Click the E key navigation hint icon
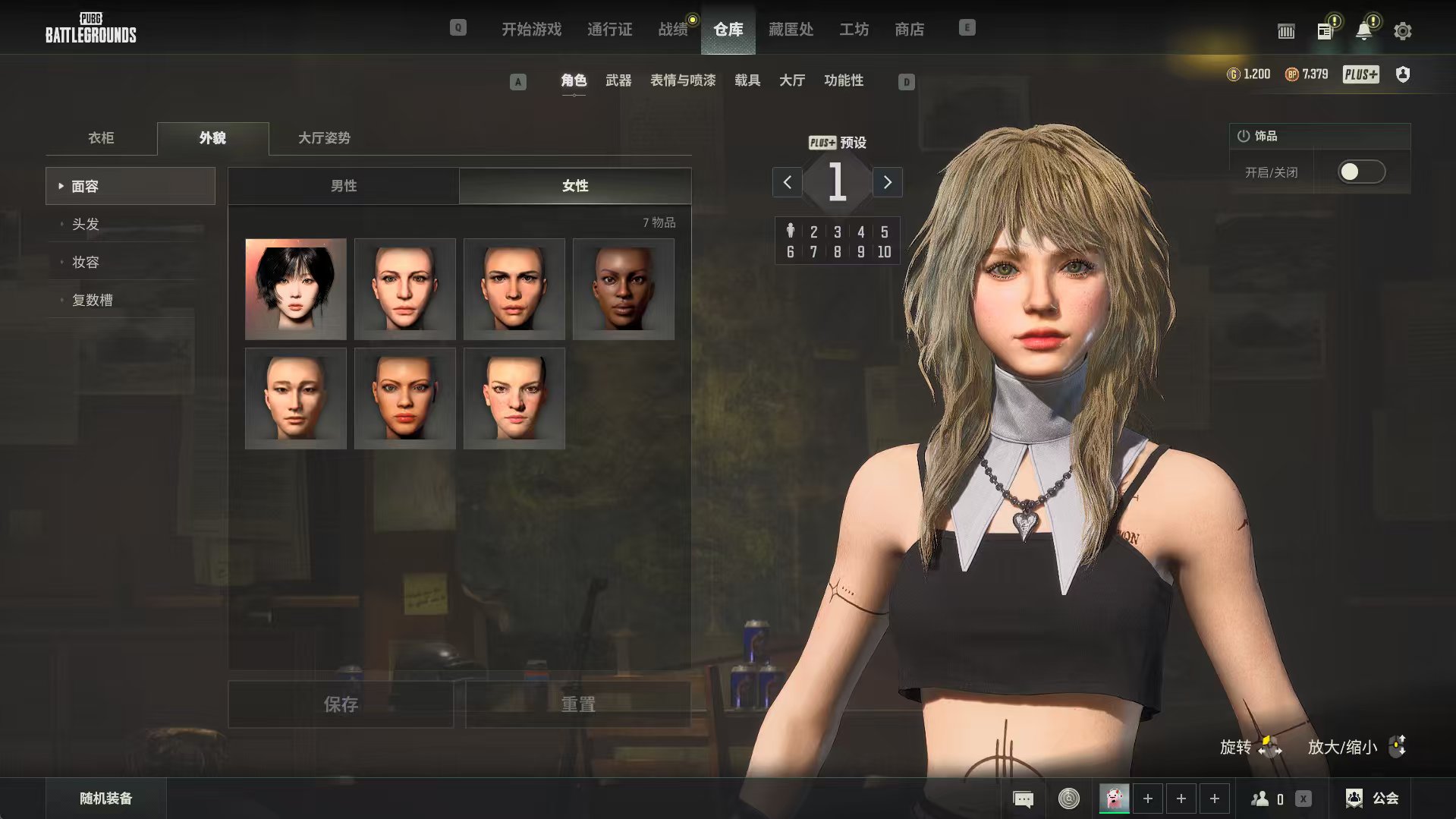This screenshot has height=819, width=1456. coord(967,28)
